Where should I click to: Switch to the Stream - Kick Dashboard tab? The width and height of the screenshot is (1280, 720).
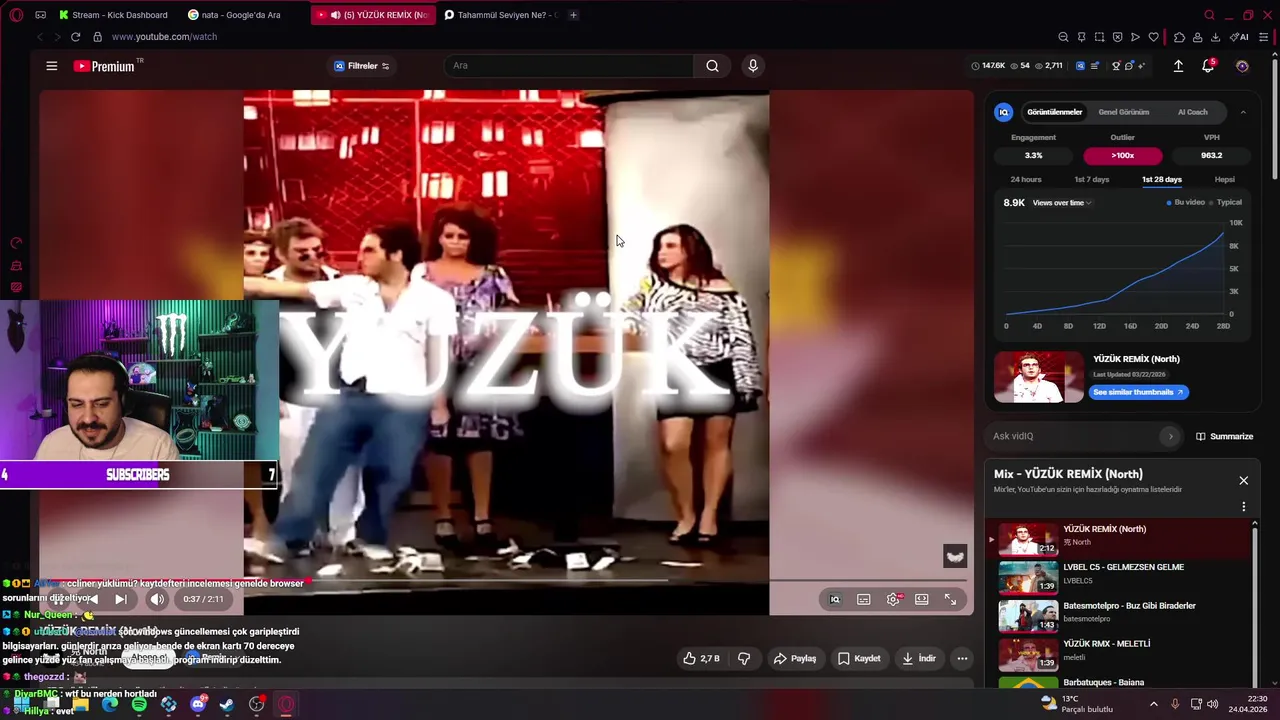114,15
